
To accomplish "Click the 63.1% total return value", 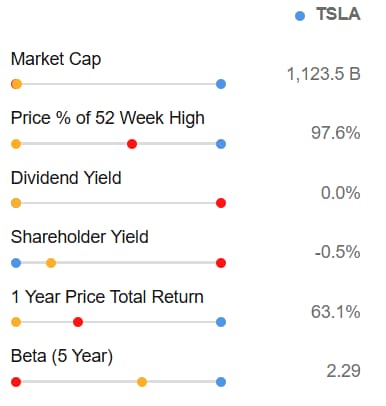I will pyautogui.click(x=336, y=312).
